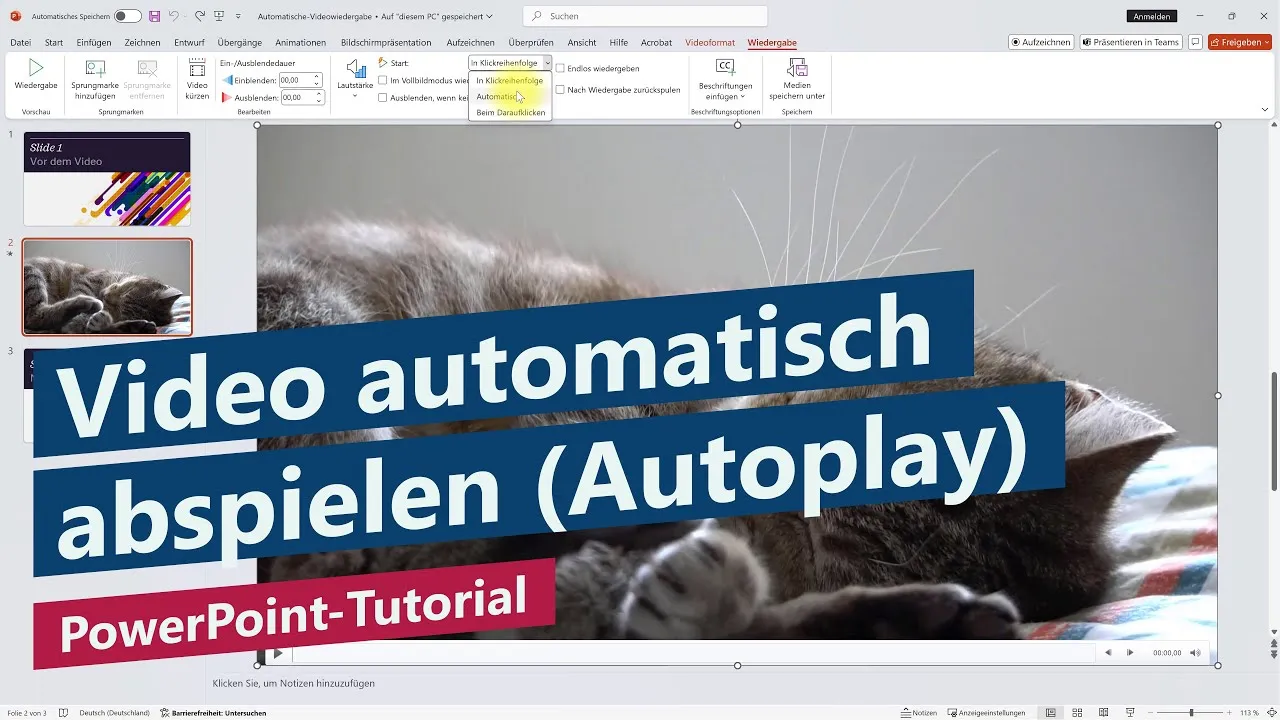The height and width of the screenshot is (720, 1280).
Task: Select the Wiedergabe (play) preview icon
Action: [x=36, y=70]
